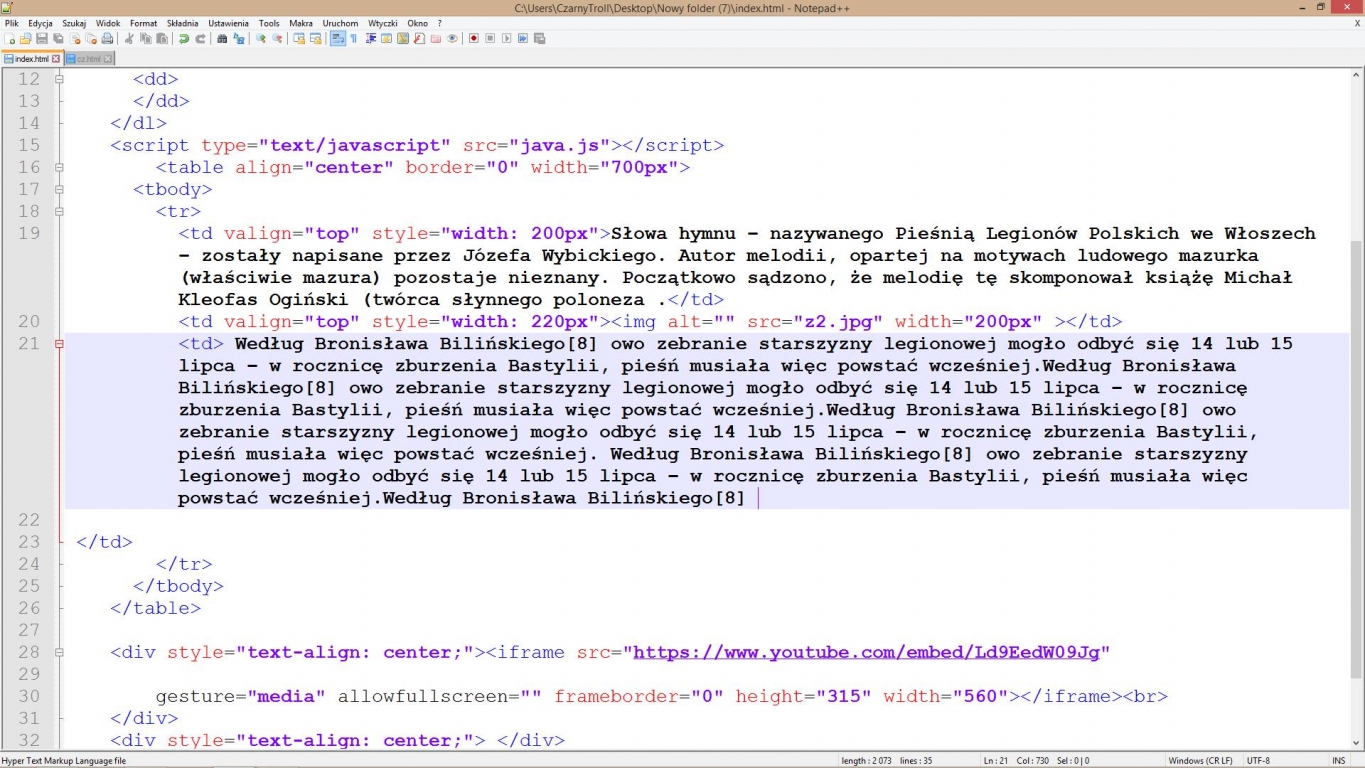This screenshot has height=768, width=1365.
Task: Open the Ustawienia menu
Action: (229, 23)
